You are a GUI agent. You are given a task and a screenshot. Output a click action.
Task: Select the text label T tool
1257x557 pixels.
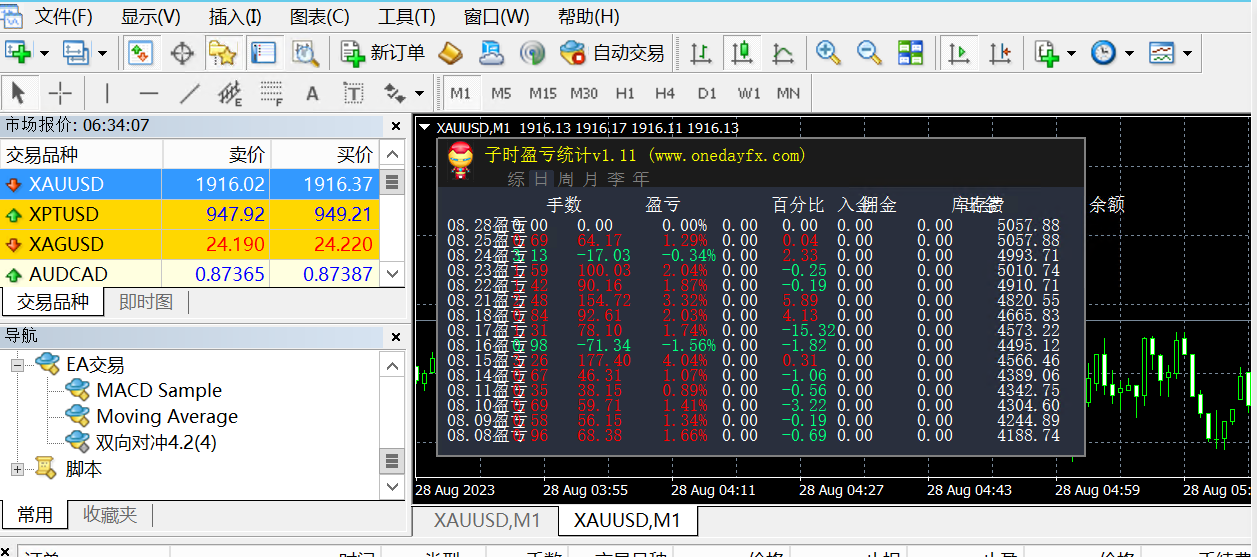pos(353,94)
